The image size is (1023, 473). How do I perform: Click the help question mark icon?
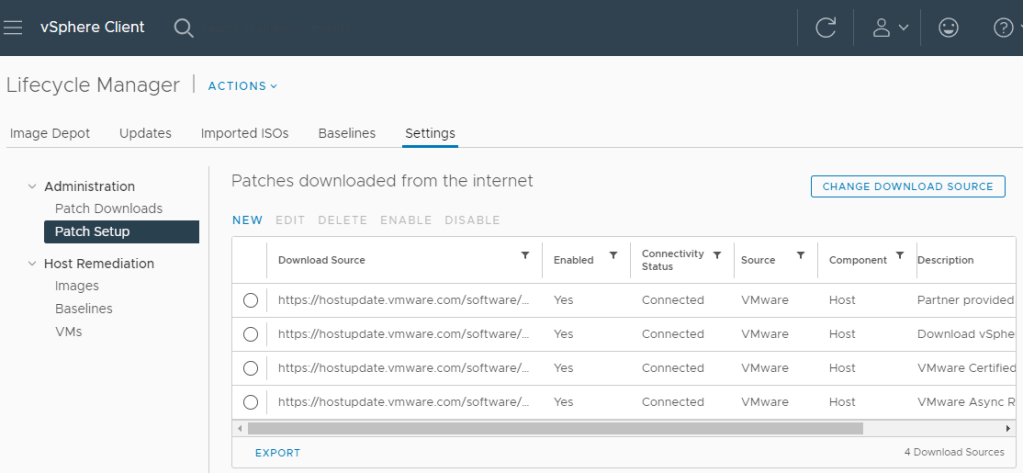[x=1003, y=28]
